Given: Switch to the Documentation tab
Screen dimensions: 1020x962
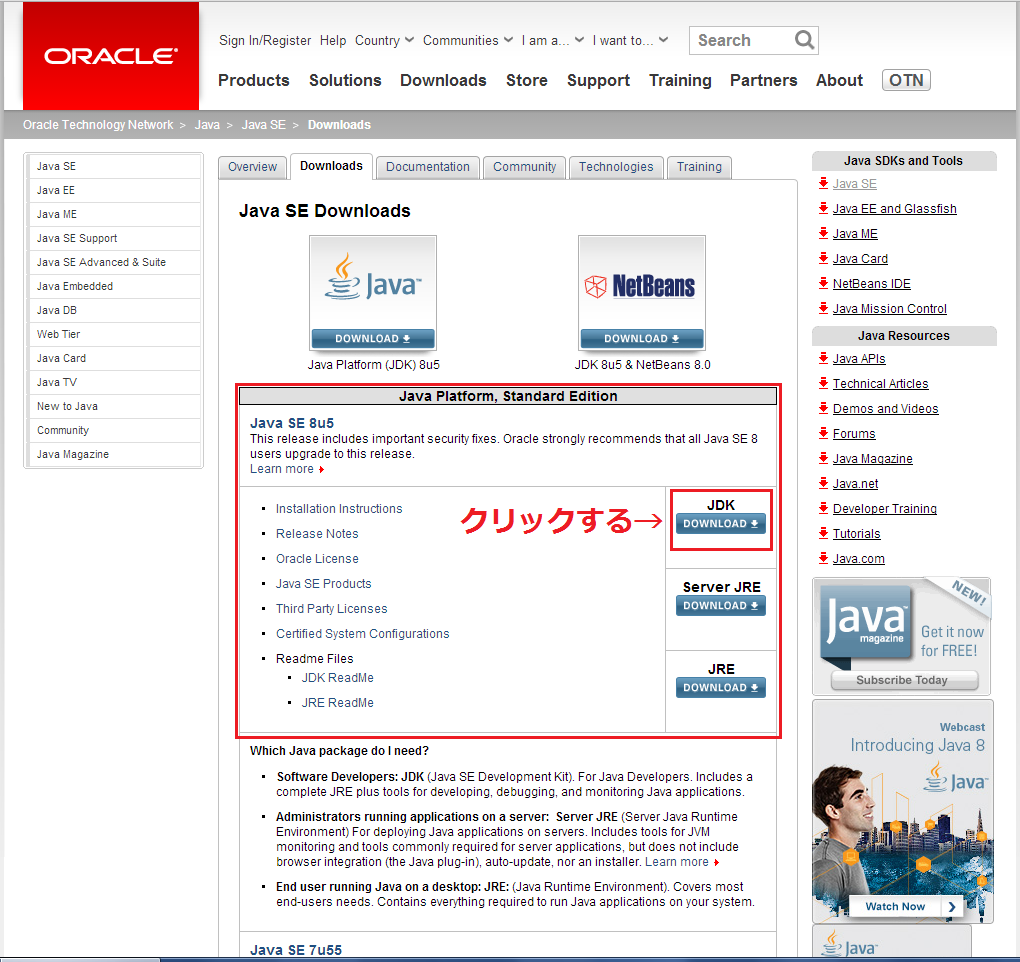Looking at the screenshot, I should click(427, 167).
